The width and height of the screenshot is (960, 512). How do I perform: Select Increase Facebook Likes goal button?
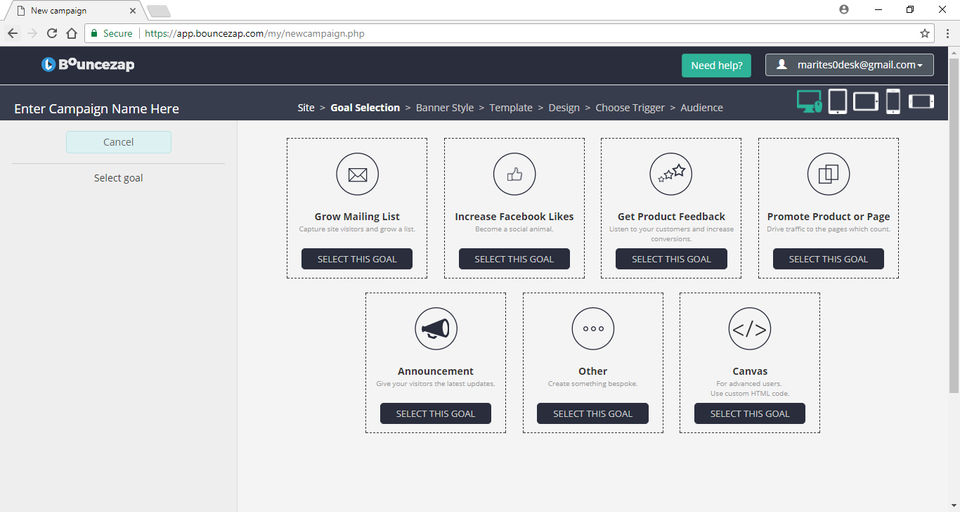[x=514, y=259]
